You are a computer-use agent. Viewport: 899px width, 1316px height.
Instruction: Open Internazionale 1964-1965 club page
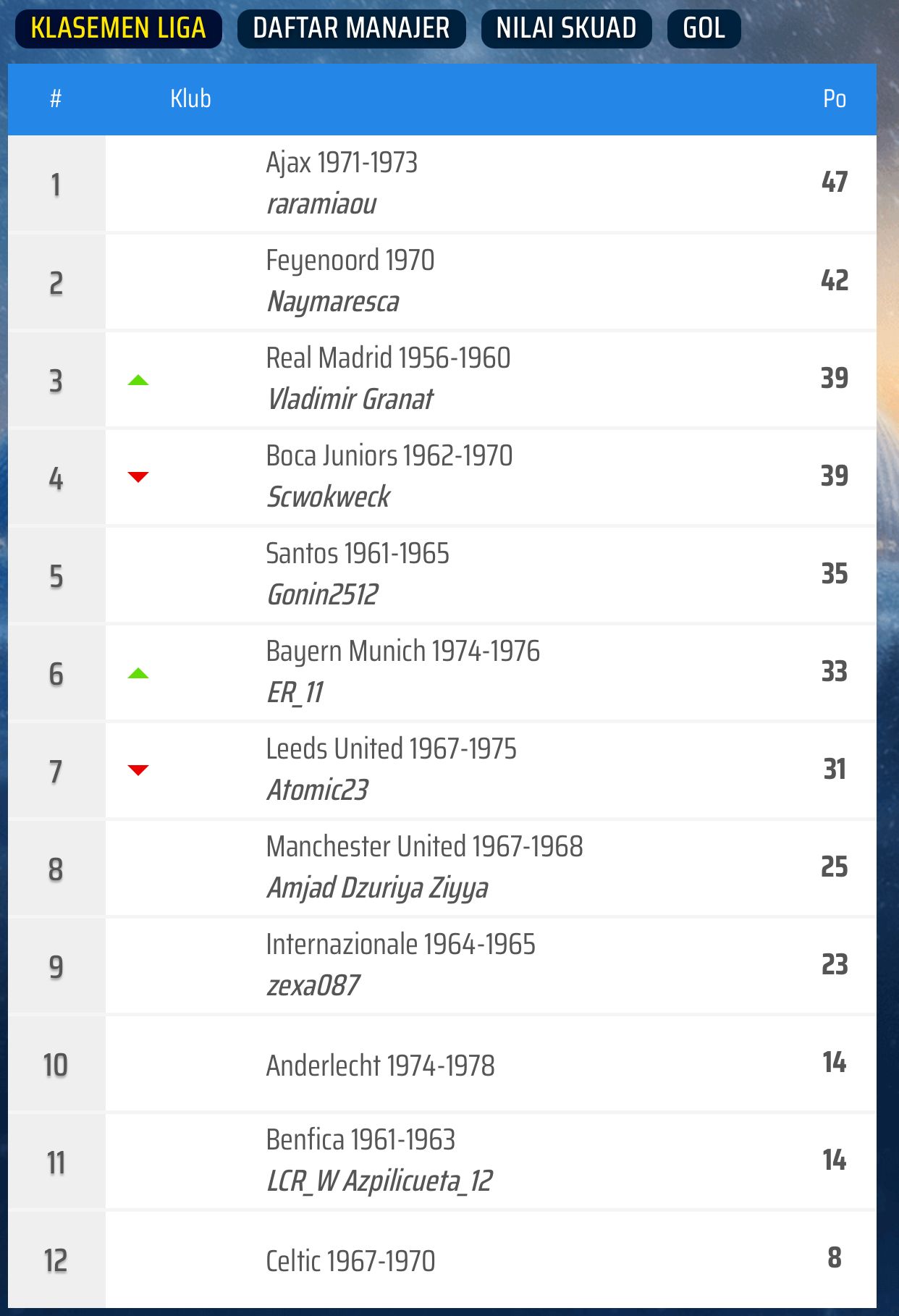coord(400,945)
